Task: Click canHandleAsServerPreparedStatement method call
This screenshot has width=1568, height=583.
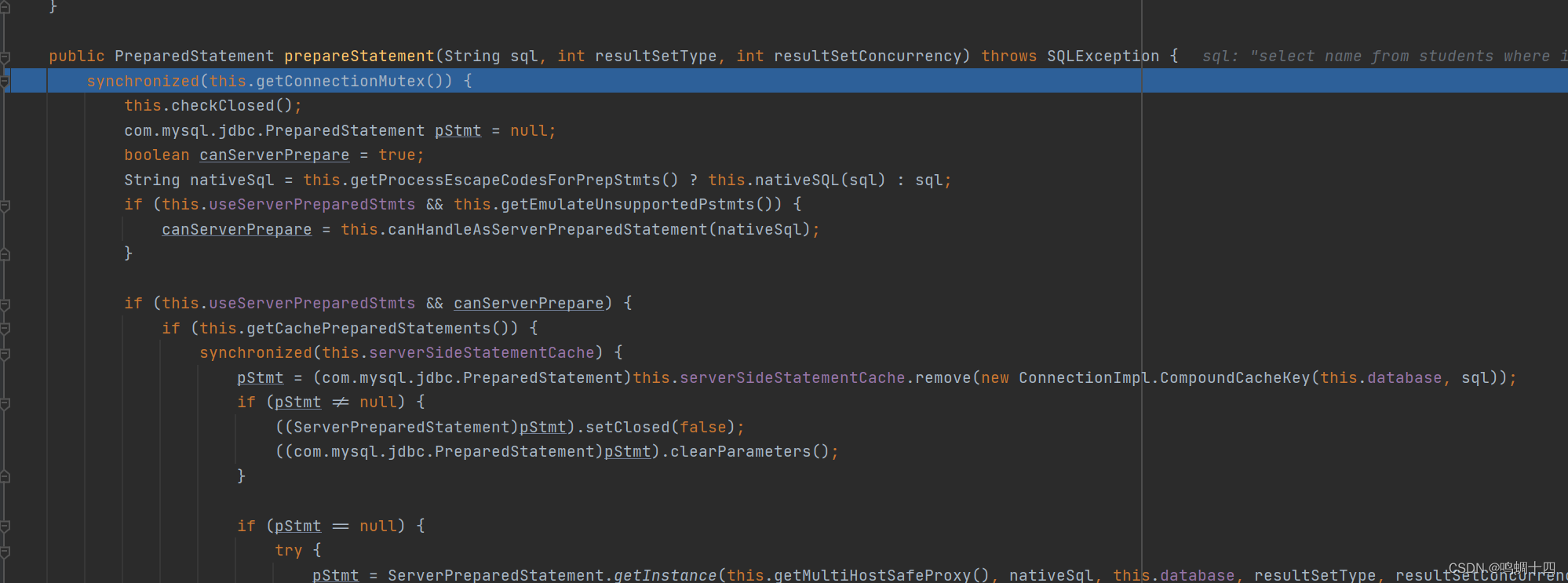Action: [x=547, y=230]
